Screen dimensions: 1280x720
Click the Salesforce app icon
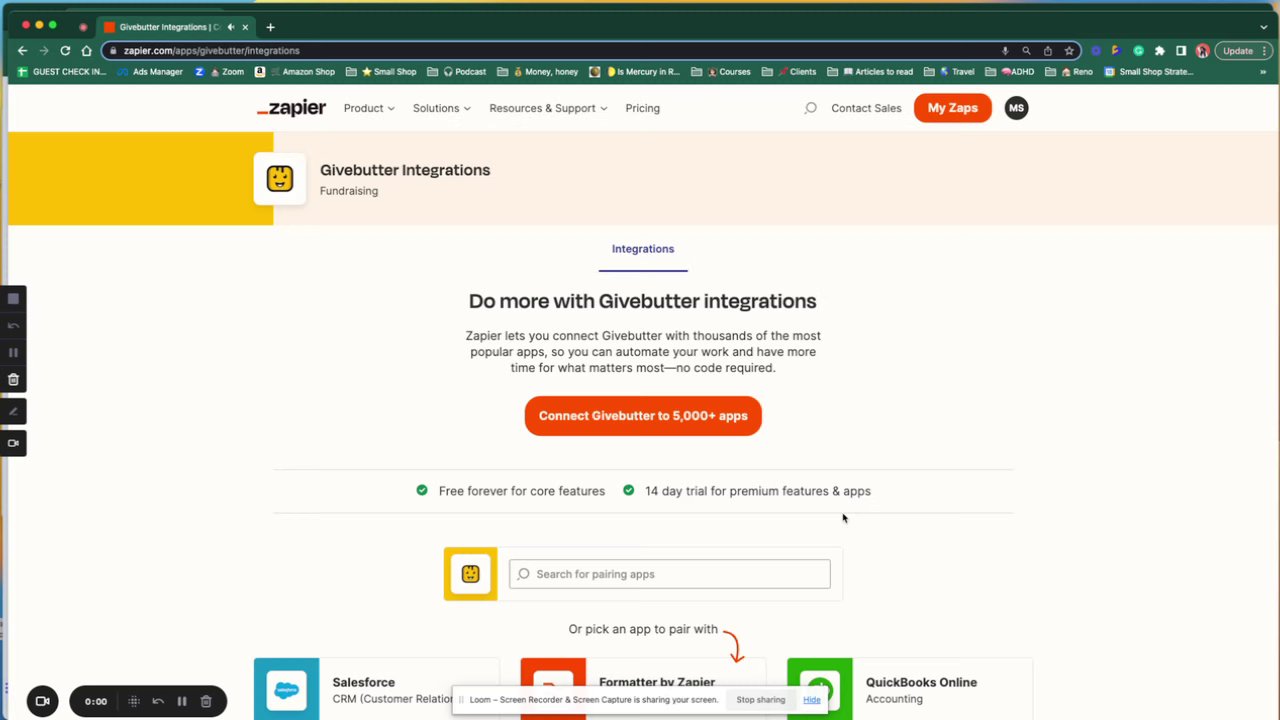(x=287, y=689)
